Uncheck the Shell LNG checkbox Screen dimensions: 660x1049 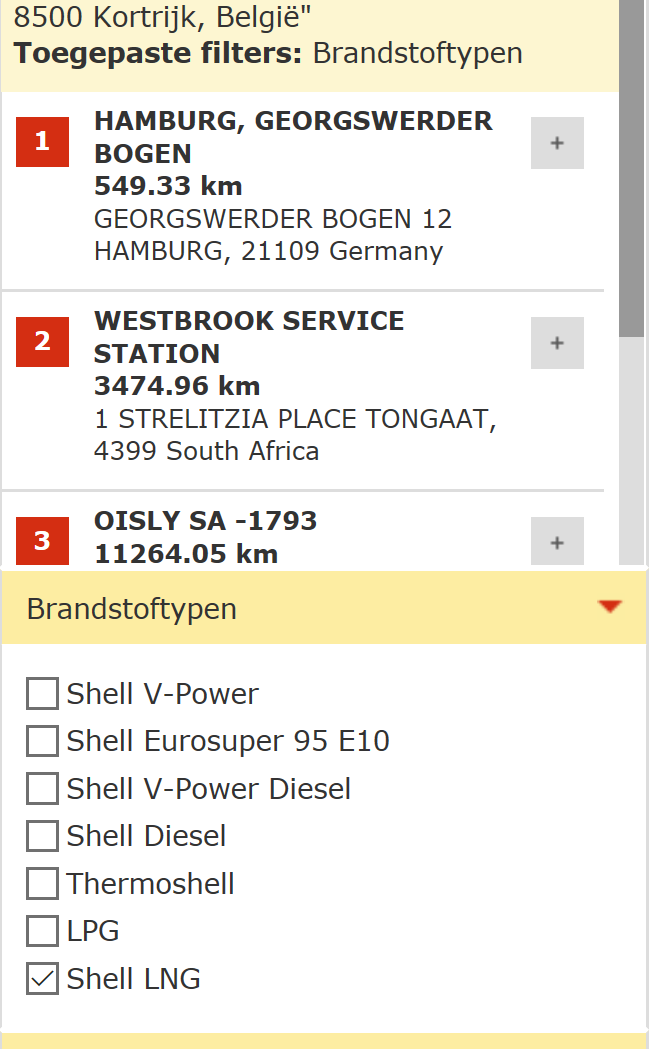42,978
